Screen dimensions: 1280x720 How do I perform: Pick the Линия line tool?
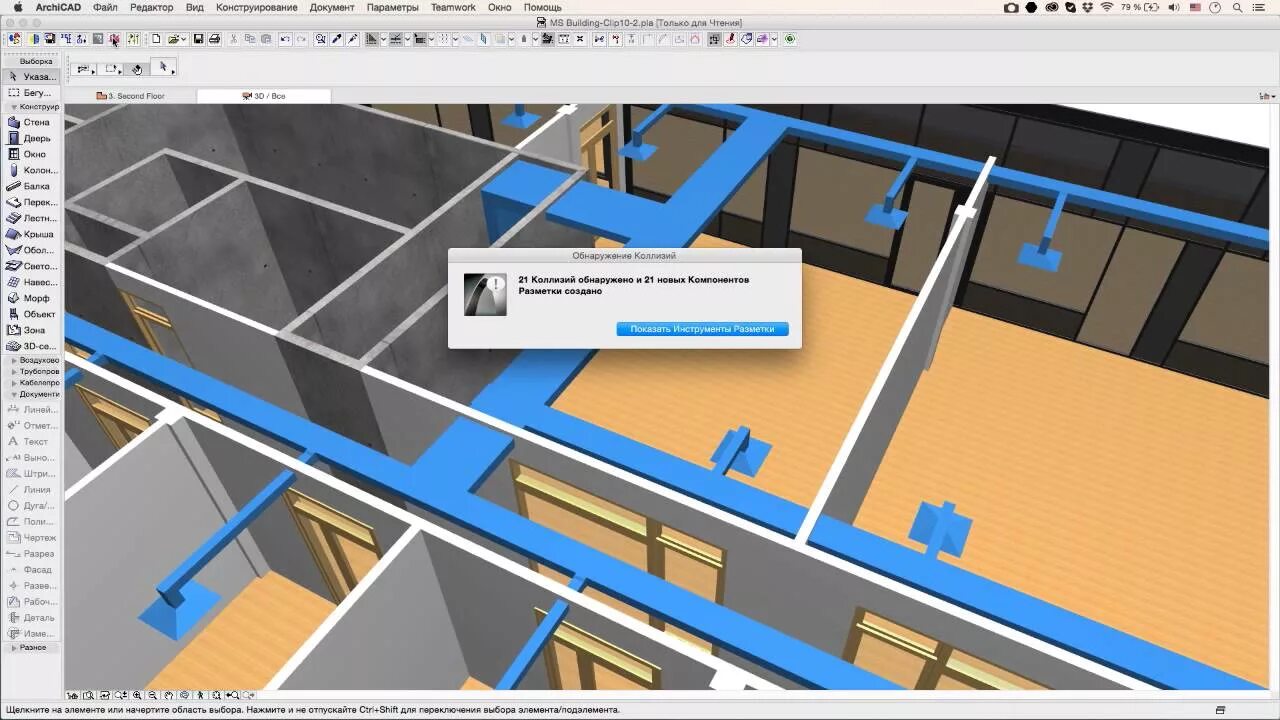coord(31,489)
